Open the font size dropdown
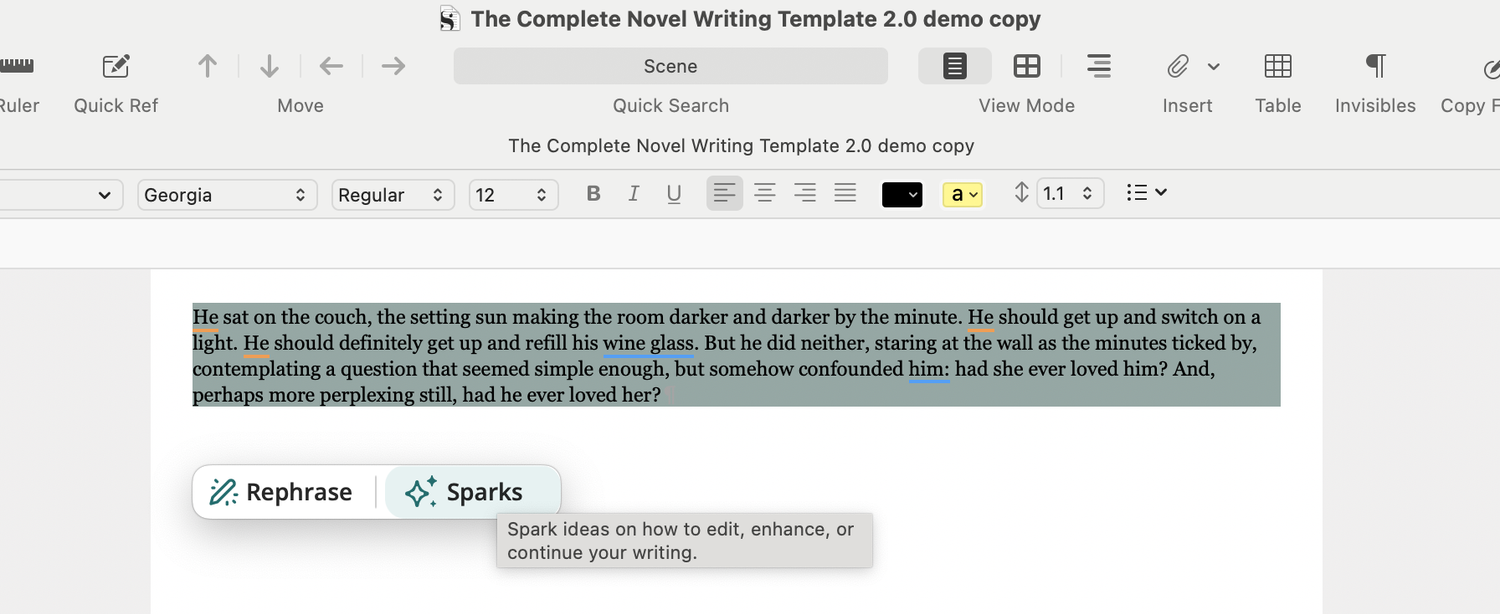This screenshot has height=614, width=1500. click(x=513, y=194)
